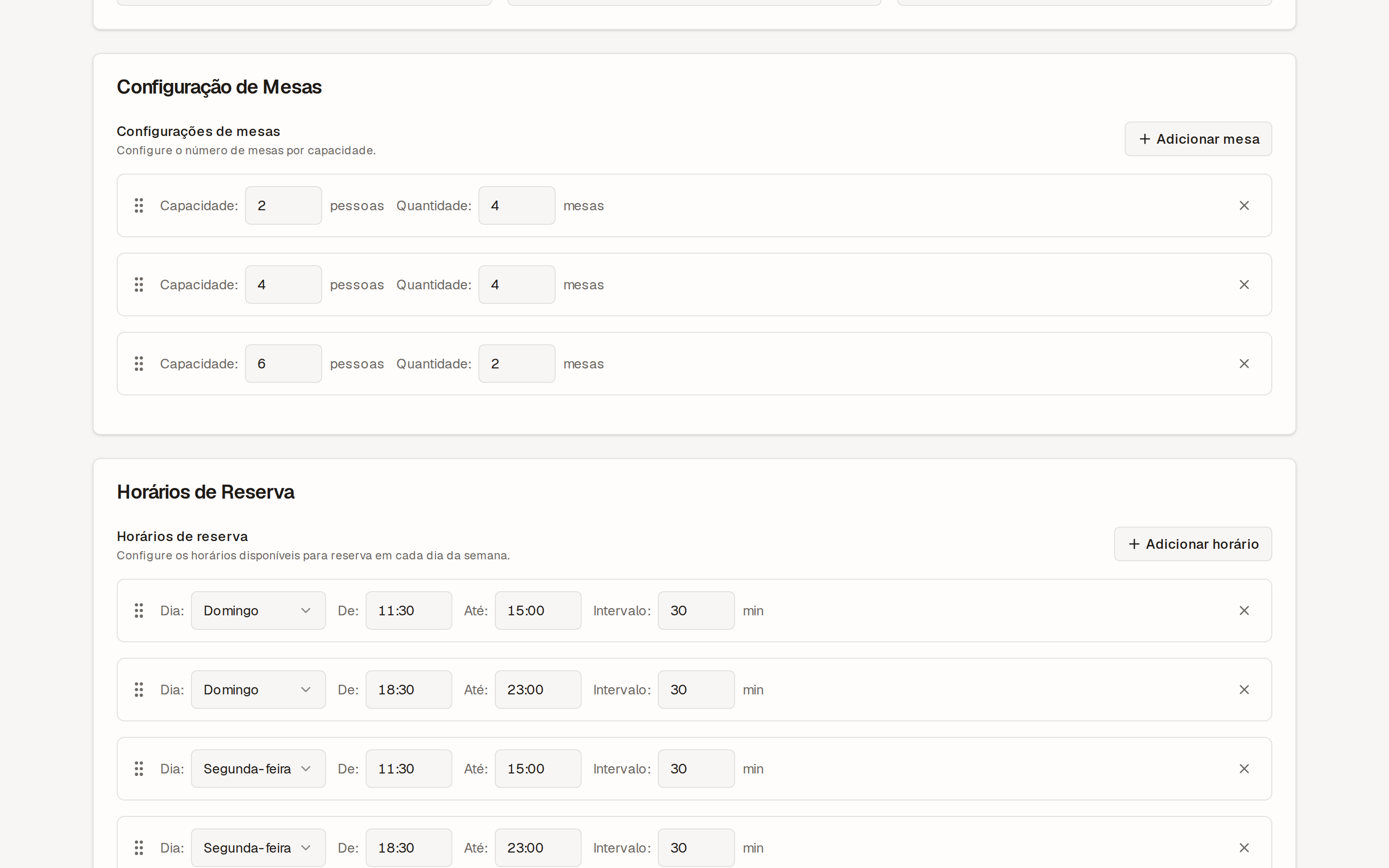Delete the Segunda-feira 11:30 schedule row
1389x868 pixels.
(x=1244, y=769)
